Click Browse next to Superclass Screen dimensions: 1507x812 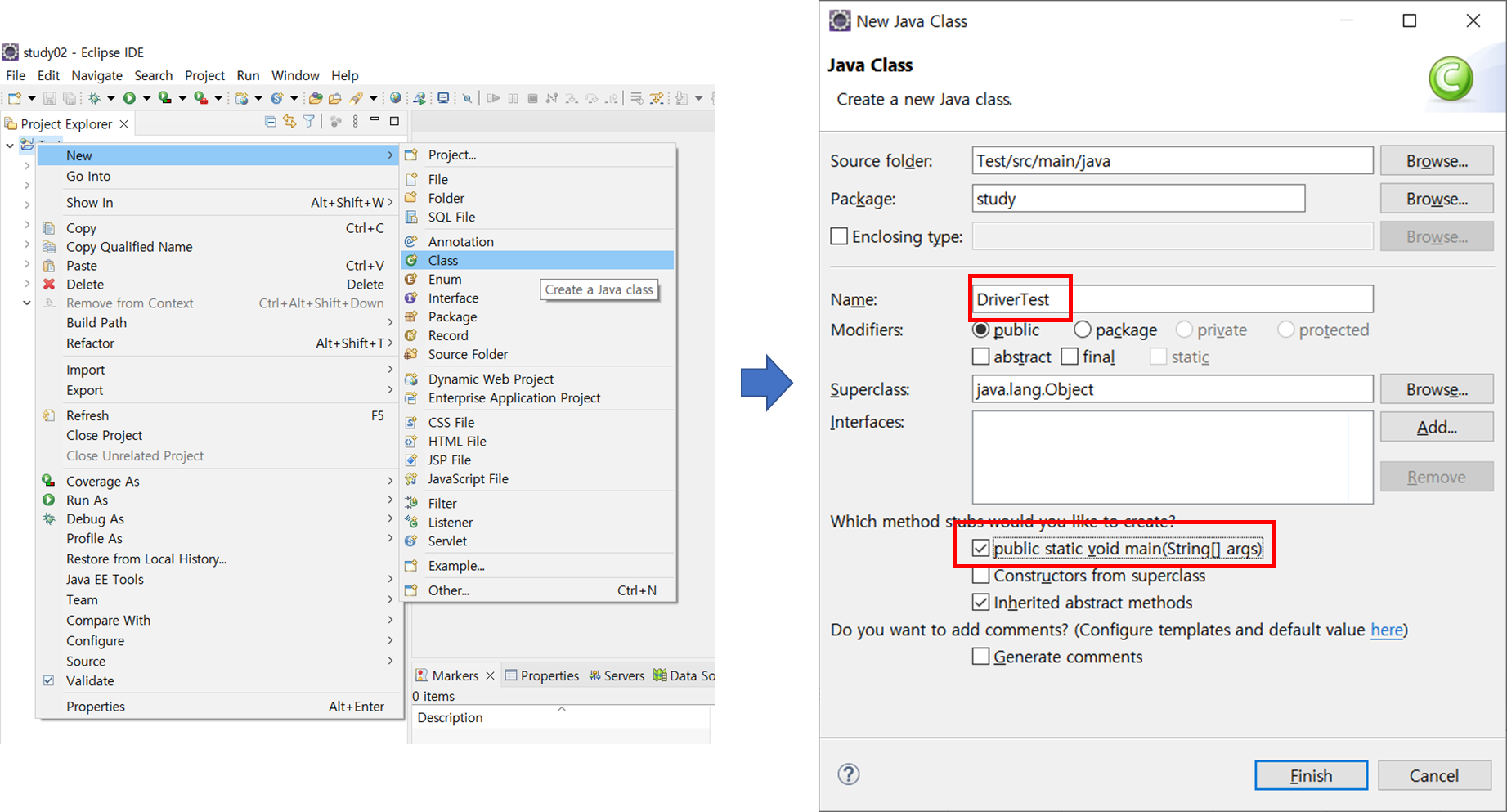[1437, 389]
